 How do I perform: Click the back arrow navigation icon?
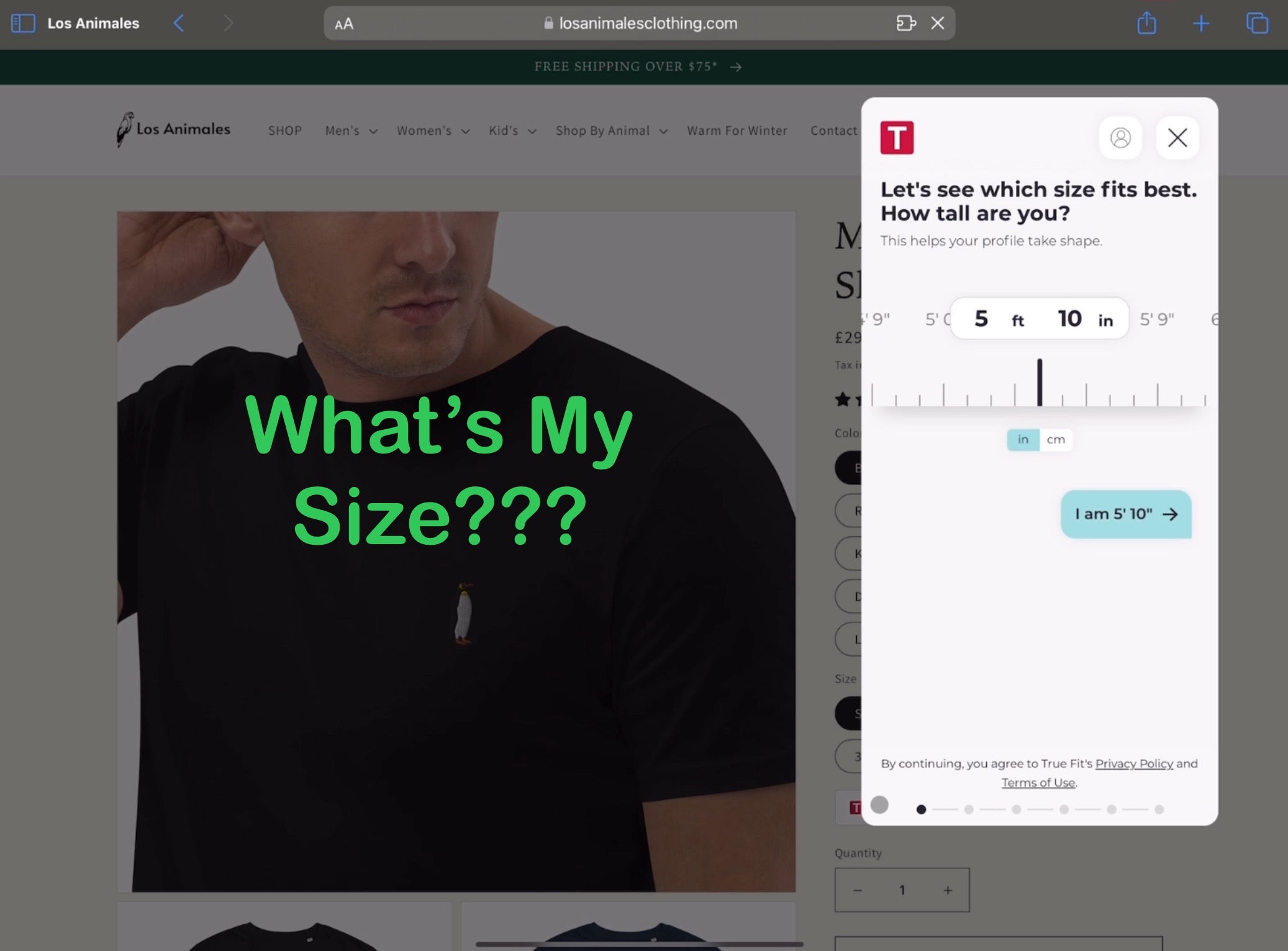pos(178,22)
